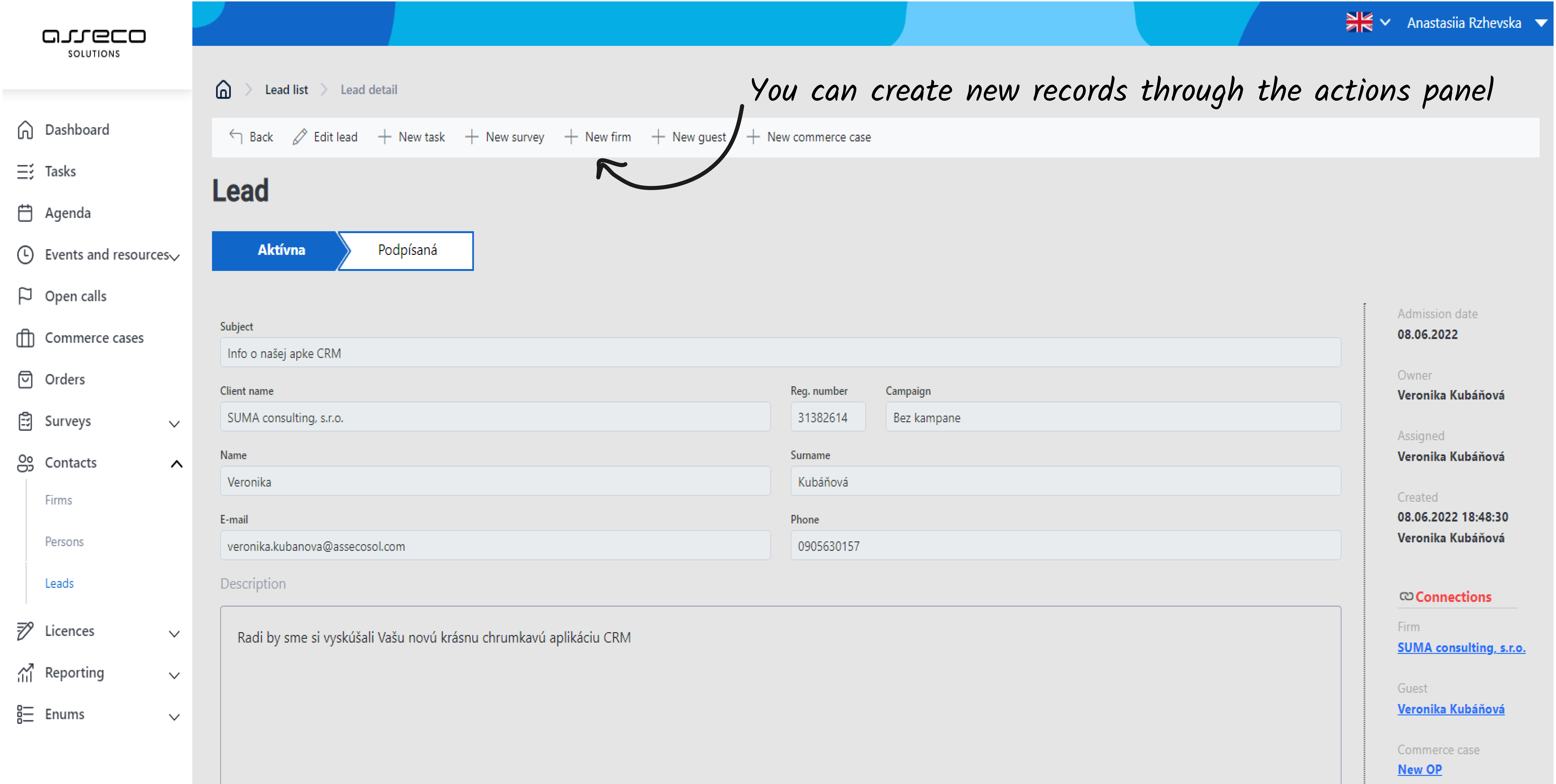Viewport: 1556px width, 784px height.
Task: Click the Agenda calendar icon
Action: point(25,213)
